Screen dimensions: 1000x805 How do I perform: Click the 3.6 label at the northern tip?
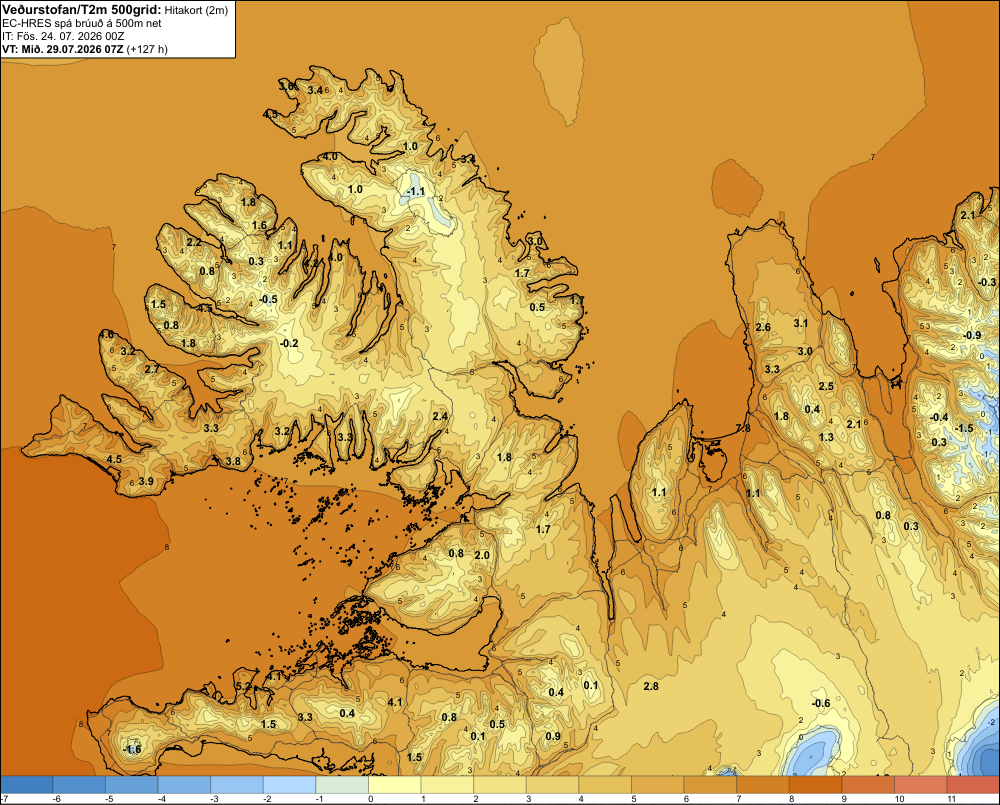click(287, 86)
